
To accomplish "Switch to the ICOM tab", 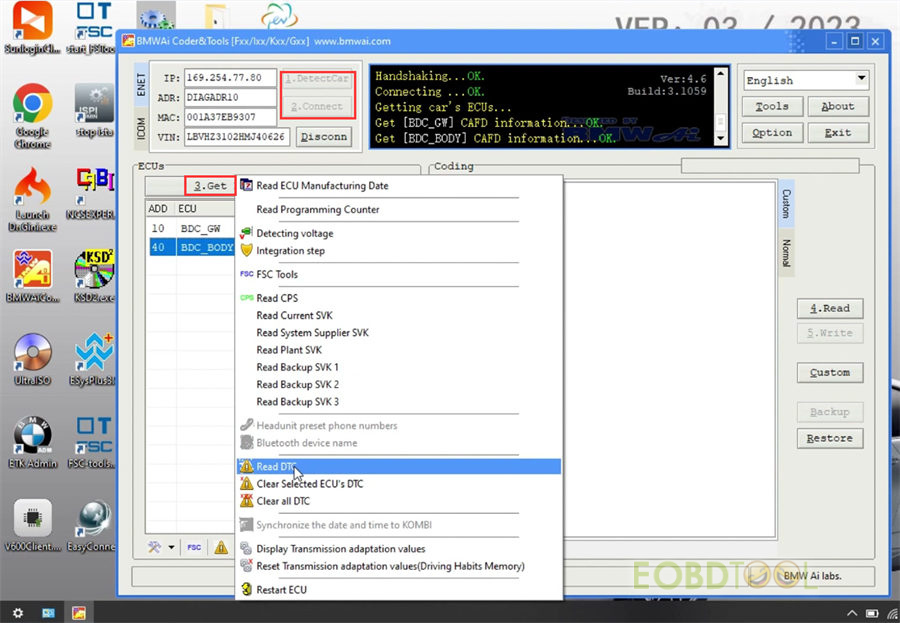I will [141, 129].
